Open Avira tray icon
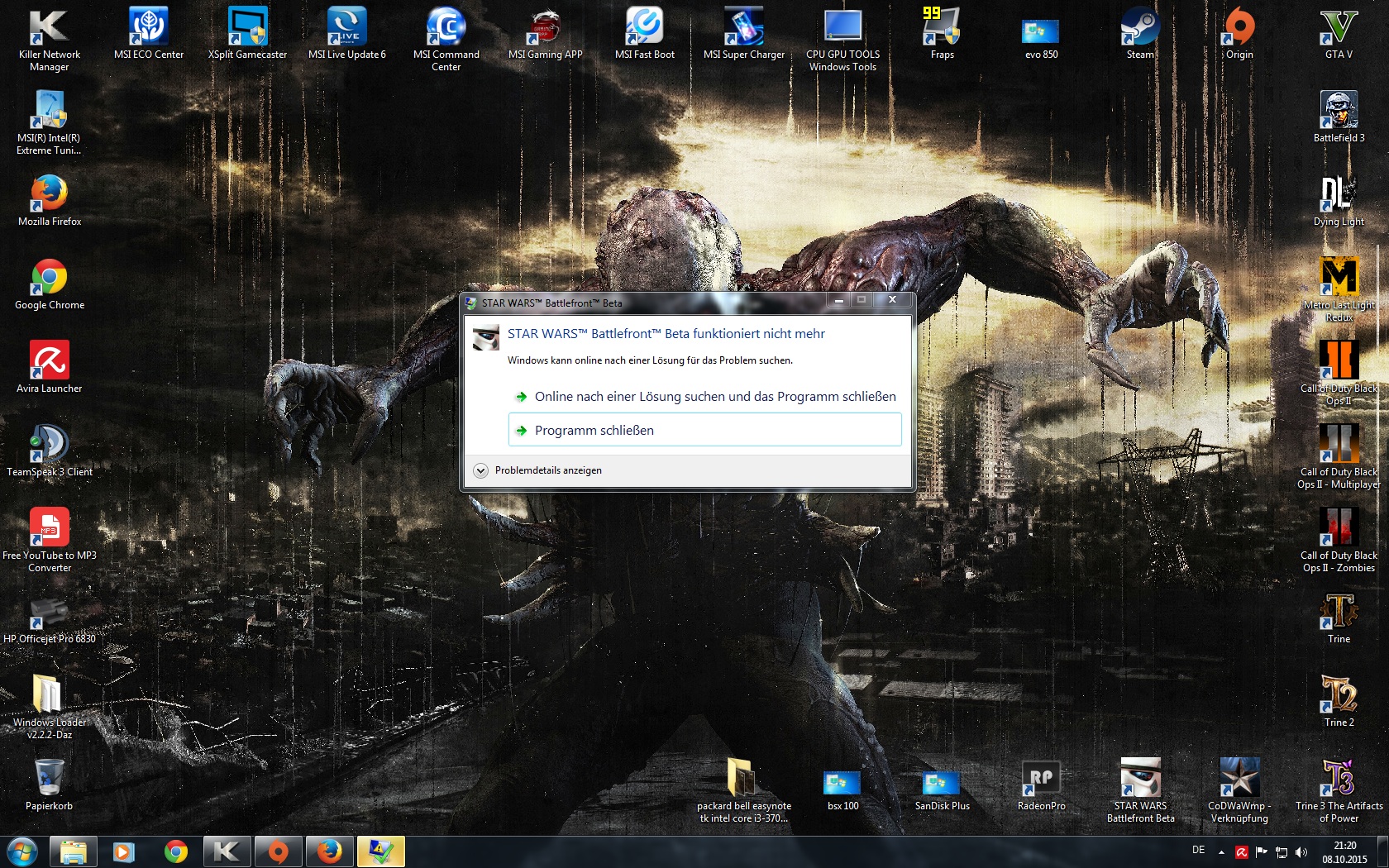The width and height of the screenshot is (1389, 868). click(1241, 852)
